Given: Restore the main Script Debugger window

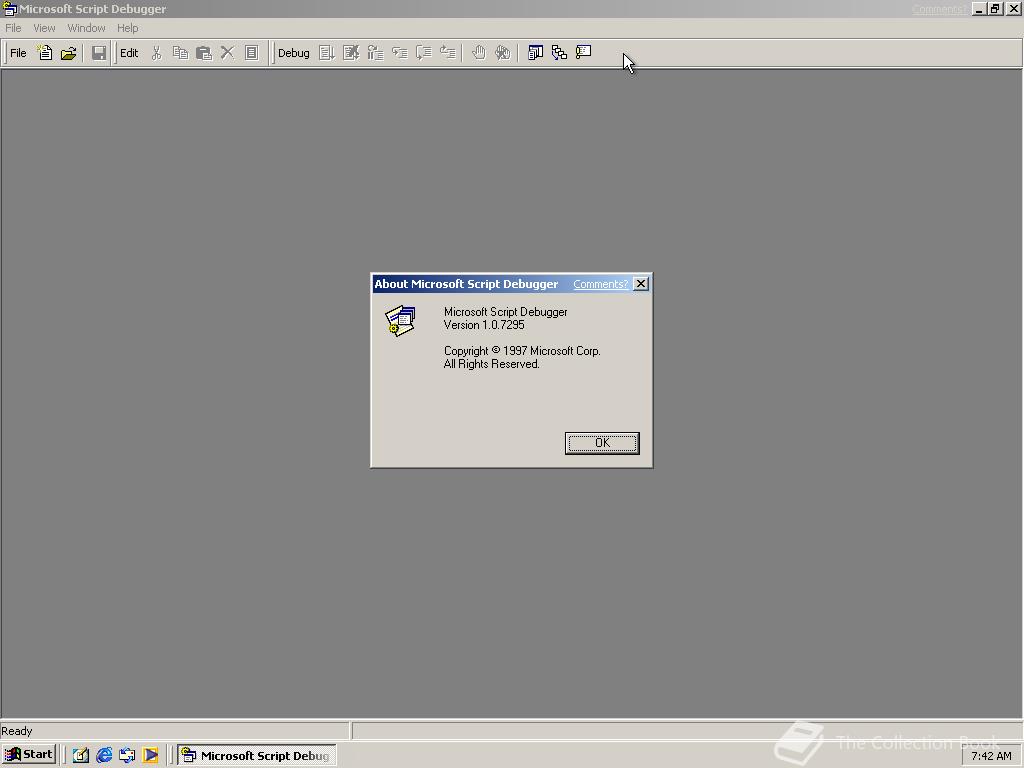Looking at the screenshot, I should [995, 9].
